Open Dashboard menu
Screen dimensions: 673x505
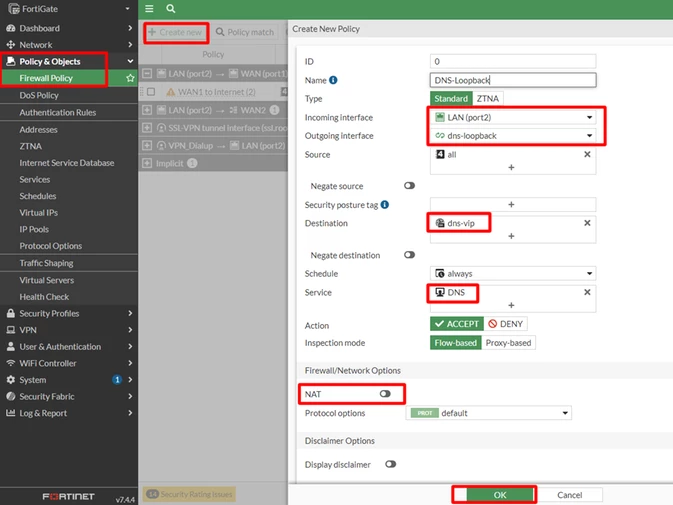[69, 28]
